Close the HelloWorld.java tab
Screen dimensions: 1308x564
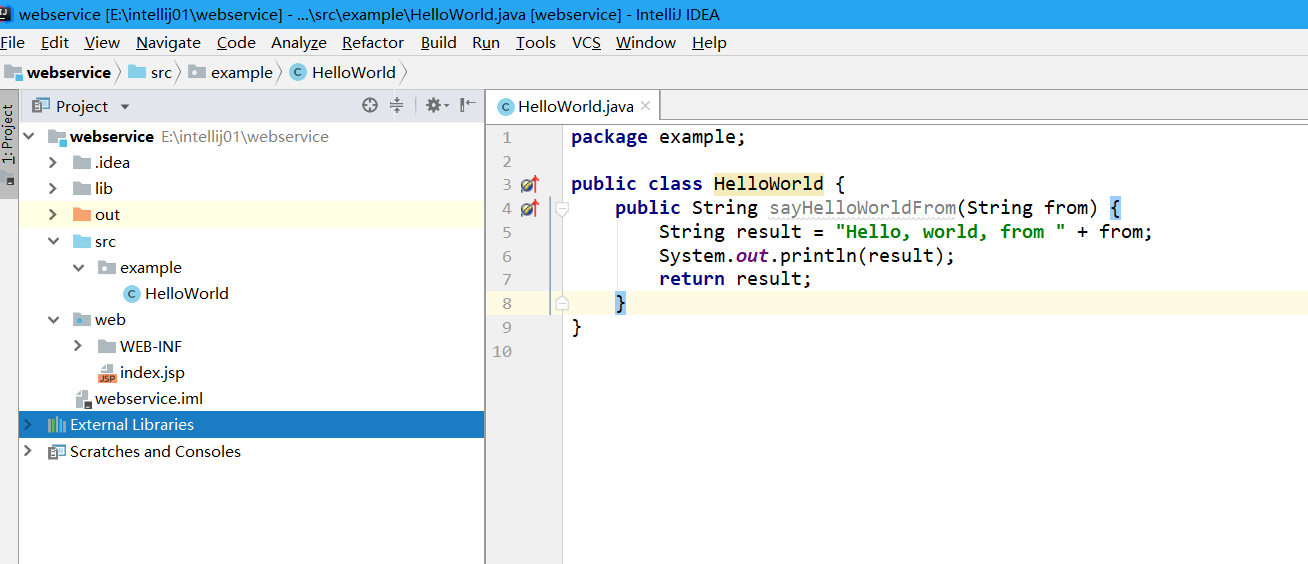tap(646, 106)
